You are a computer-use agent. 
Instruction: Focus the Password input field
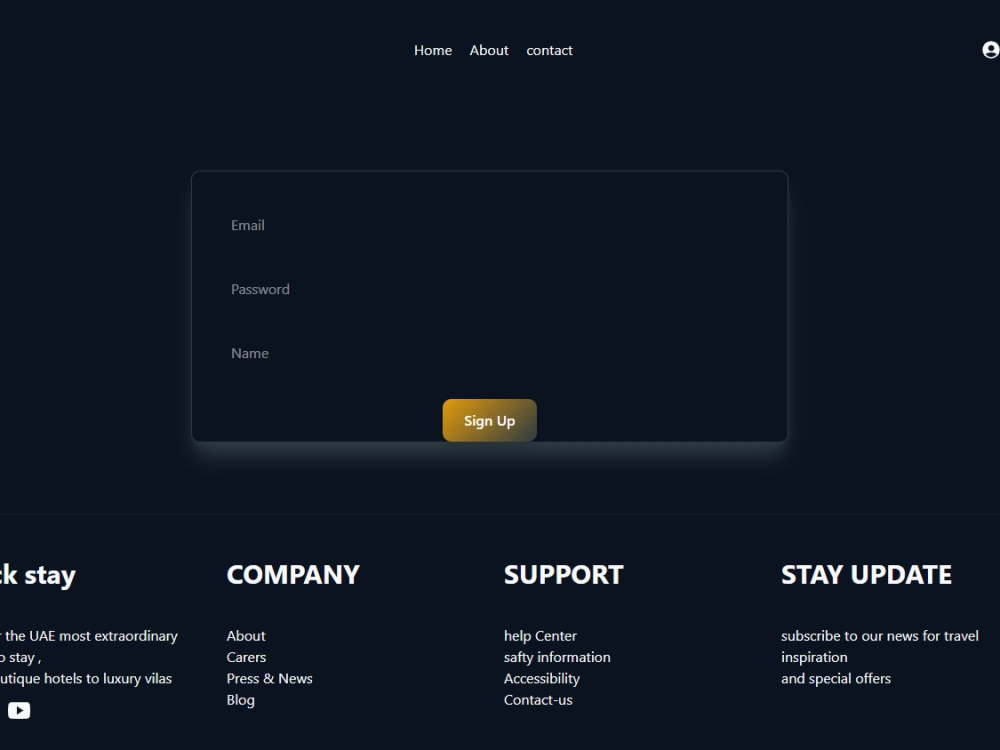[489, 289]
